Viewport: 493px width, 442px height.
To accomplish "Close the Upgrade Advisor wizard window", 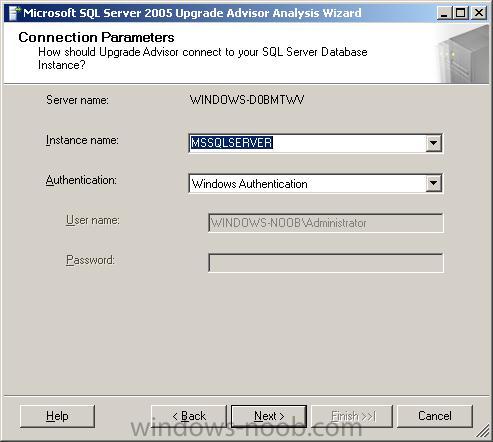I will point(479,13).
